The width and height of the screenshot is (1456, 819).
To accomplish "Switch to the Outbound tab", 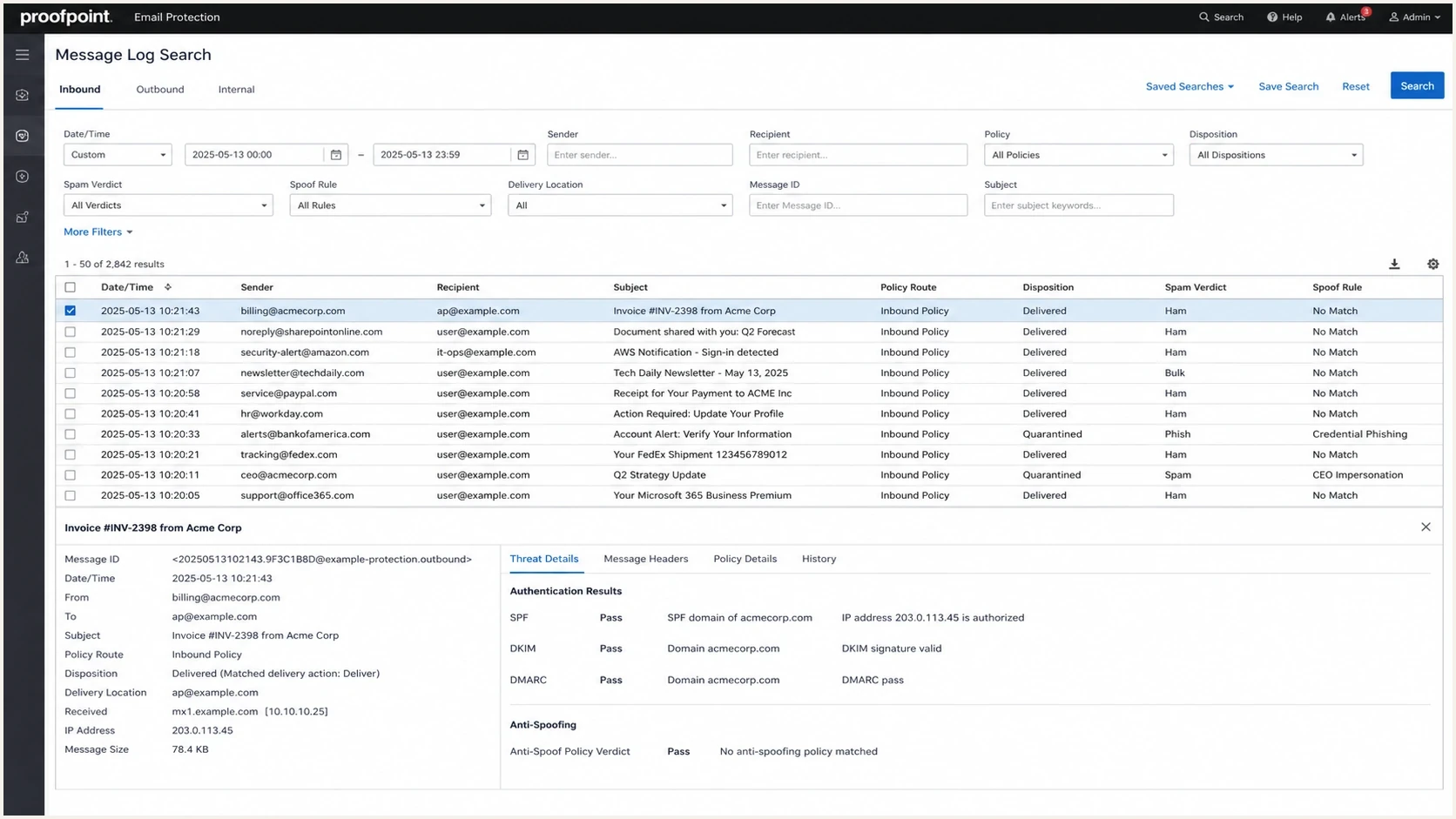I will [160, 90].
